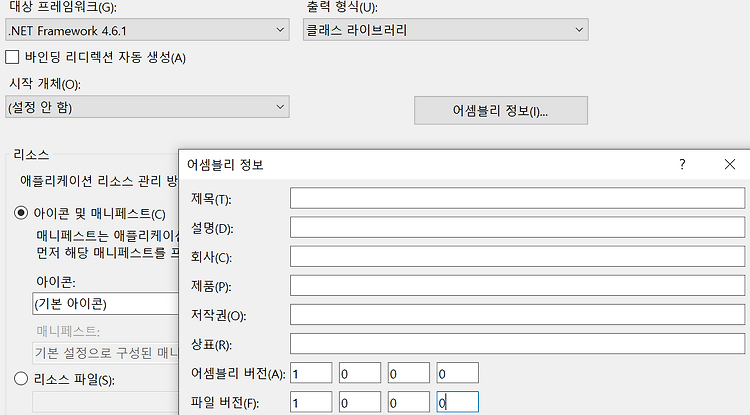Focus the 제목(T) text field
This screenshot has height=415, width=750.
click(518, 198)
